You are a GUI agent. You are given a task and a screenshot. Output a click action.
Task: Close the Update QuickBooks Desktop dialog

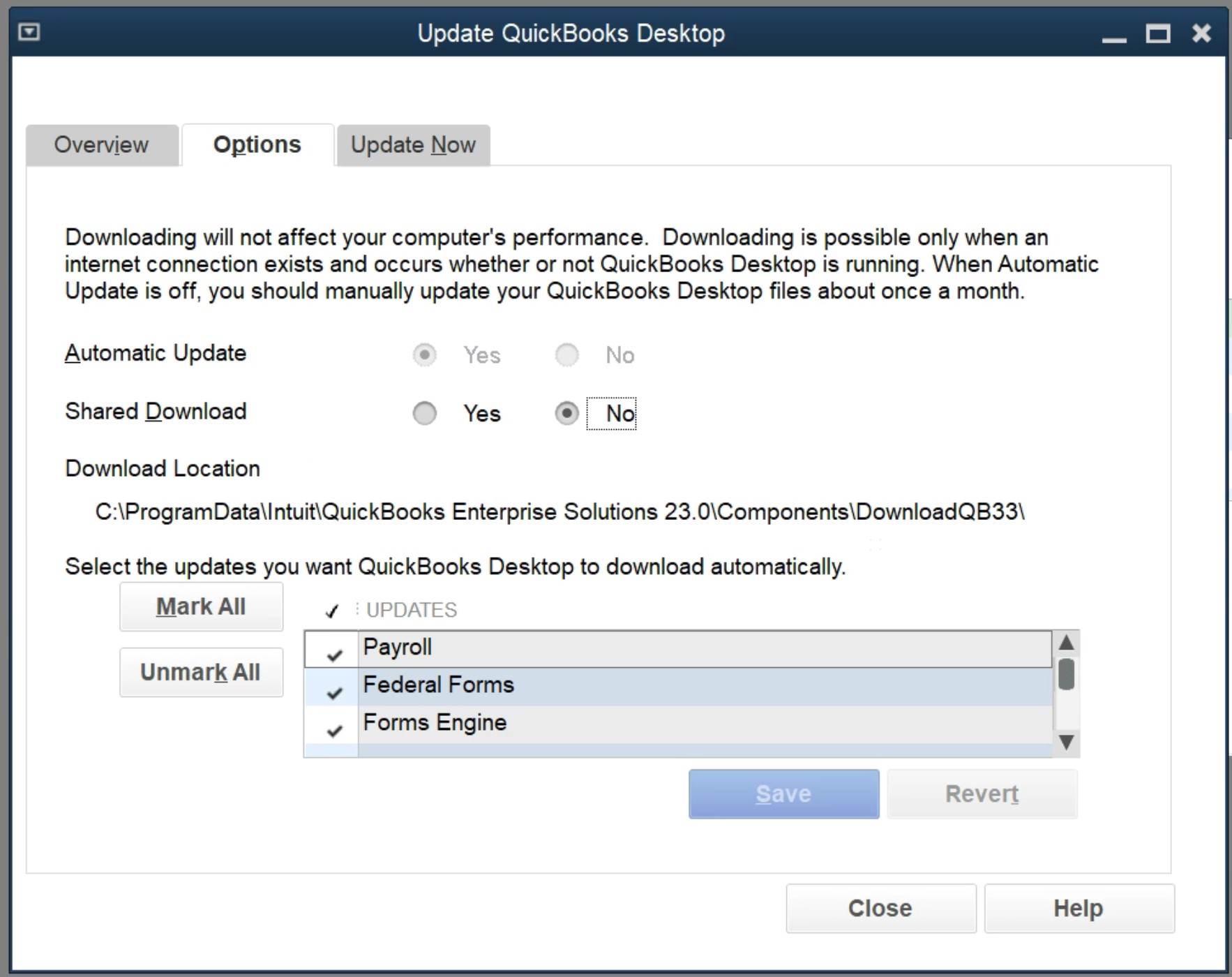(880, 908)
